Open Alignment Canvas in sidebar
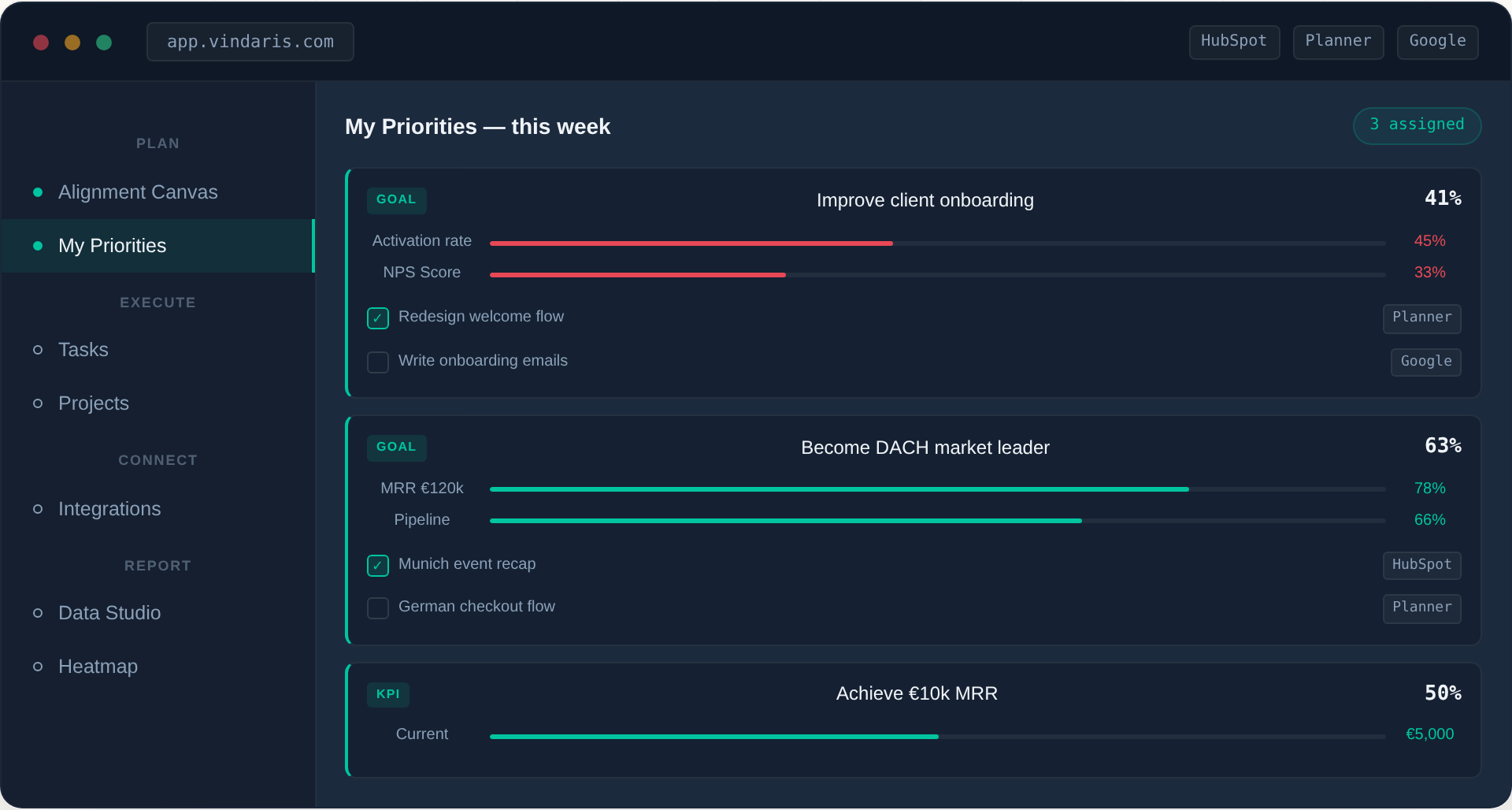1512x810 pixels. pyautogui.click(x=157, y=192)
